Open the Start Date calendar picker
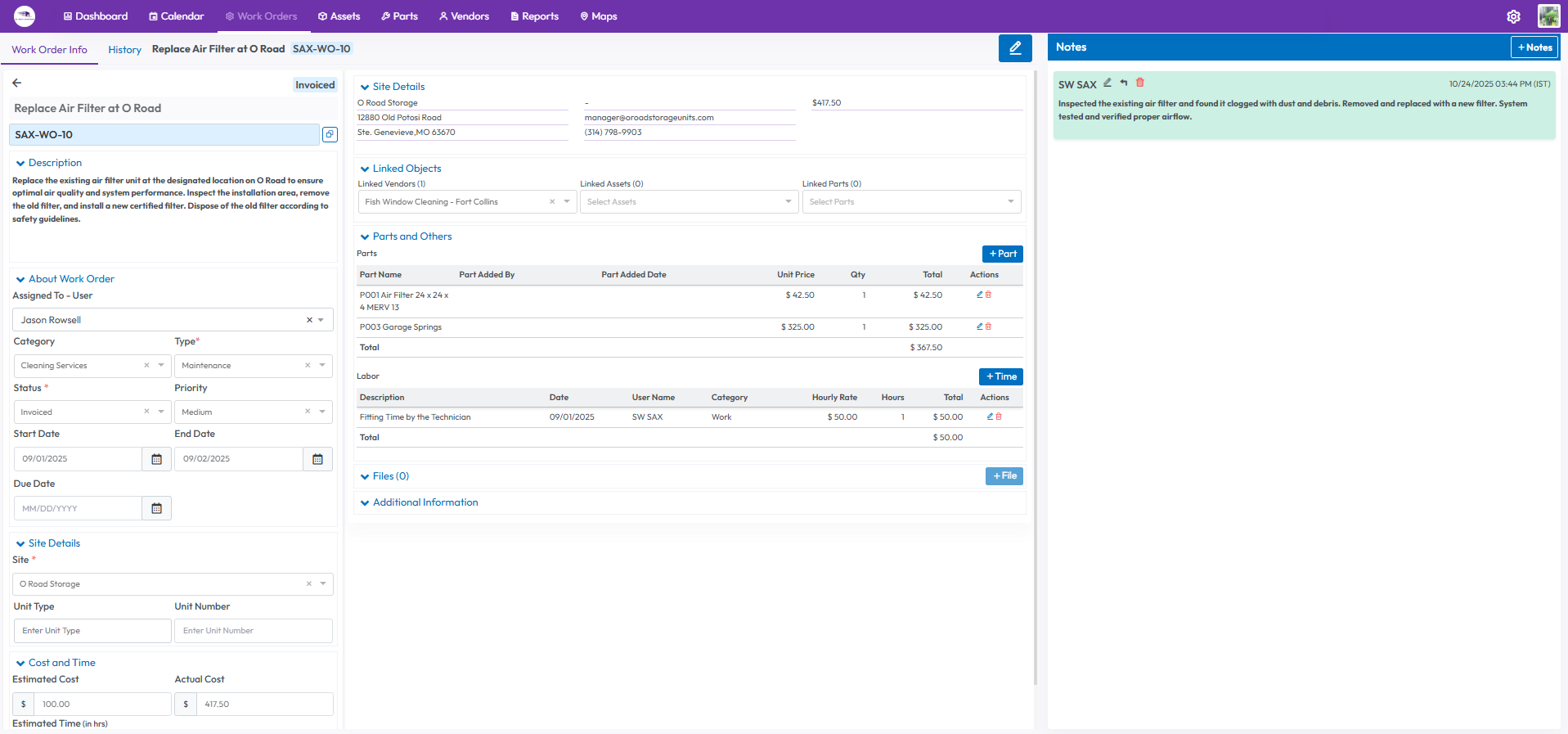This screenshot has width=1568, height=734. pos(156,459)
